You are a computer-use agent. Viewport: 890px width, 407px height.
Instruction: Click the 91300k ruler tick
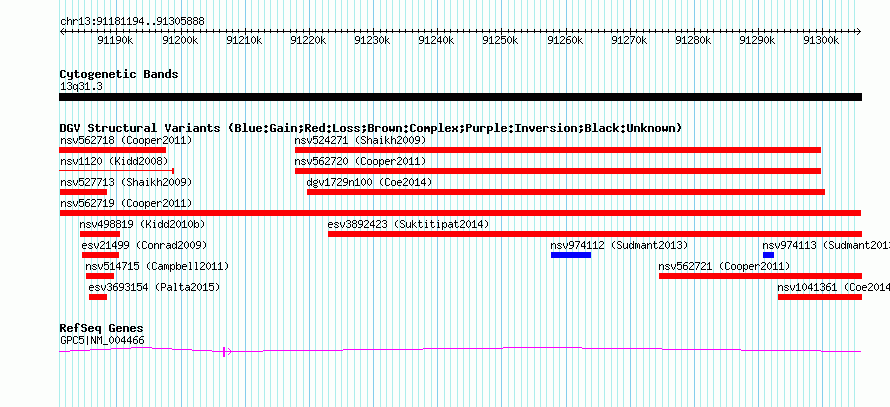point(822,40)
